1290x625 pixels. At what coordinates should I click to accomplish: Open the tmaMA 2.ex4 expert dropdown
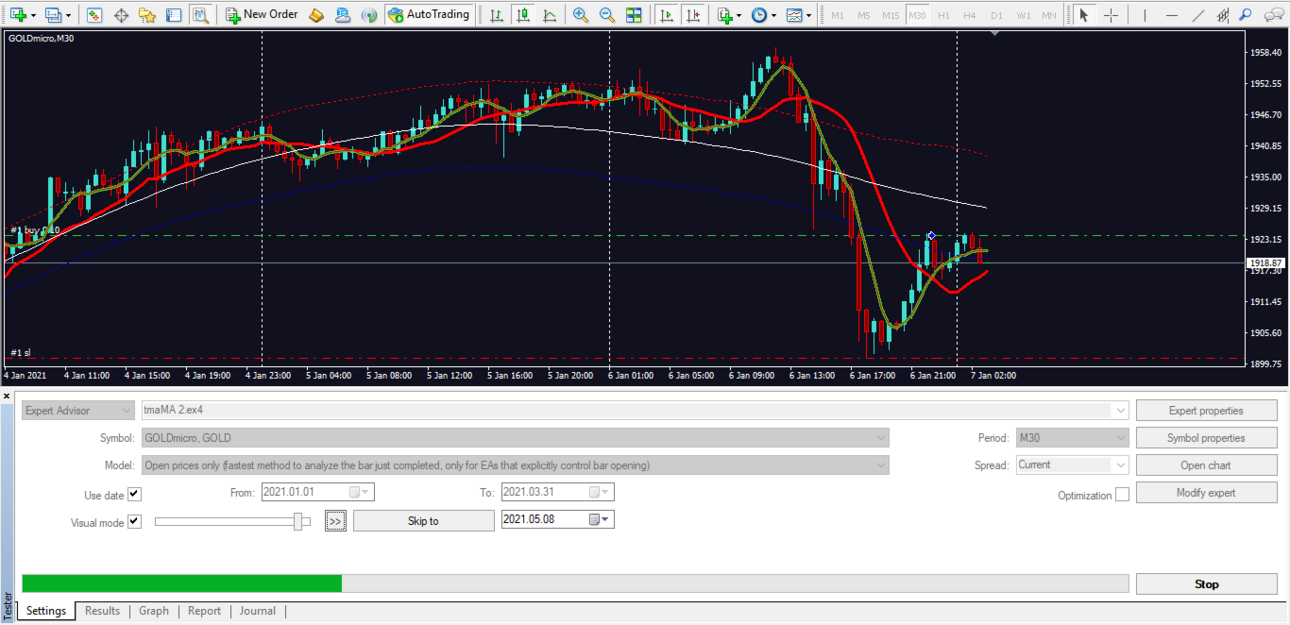(x=635, y=410)
